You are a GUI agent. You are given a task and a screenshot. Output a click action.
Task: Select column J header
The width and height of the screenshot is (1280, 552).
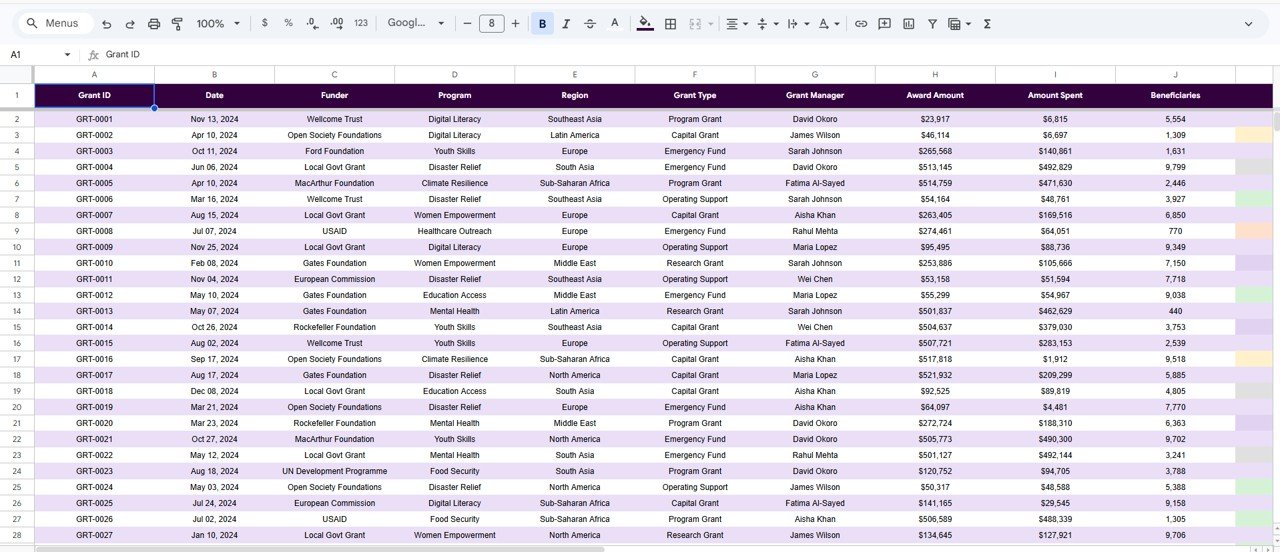coord(1175,75)
